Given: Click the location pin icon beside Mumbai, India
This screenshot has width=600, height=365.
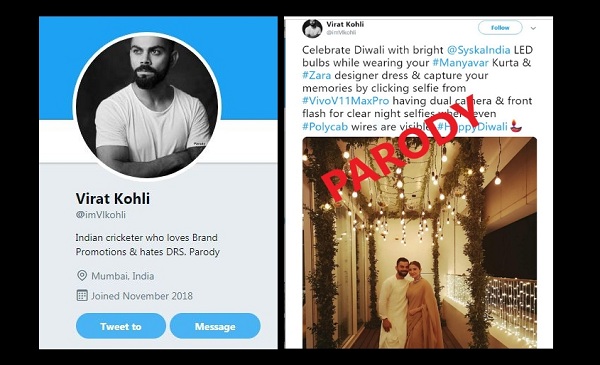Looking at the screenshot, I should coord(82,275).
